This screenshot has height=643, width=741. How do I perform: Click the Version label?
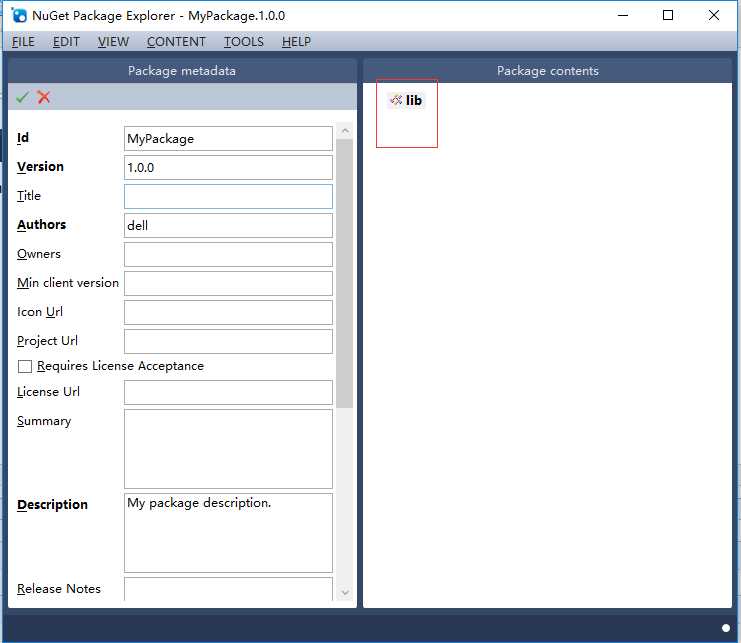click(40, 167)
